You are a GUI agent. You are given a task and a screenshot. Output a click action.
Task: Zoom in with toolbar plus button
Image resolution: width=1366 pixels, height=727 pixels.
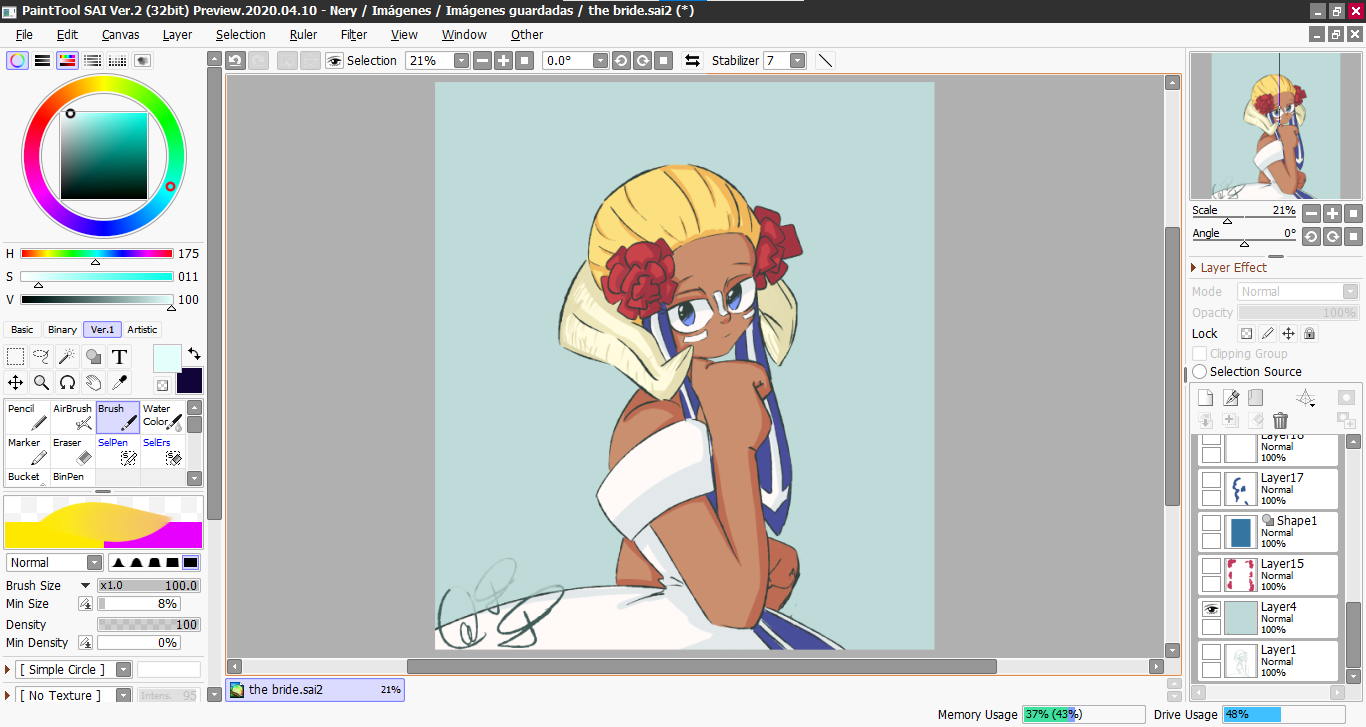coord(503,60)
